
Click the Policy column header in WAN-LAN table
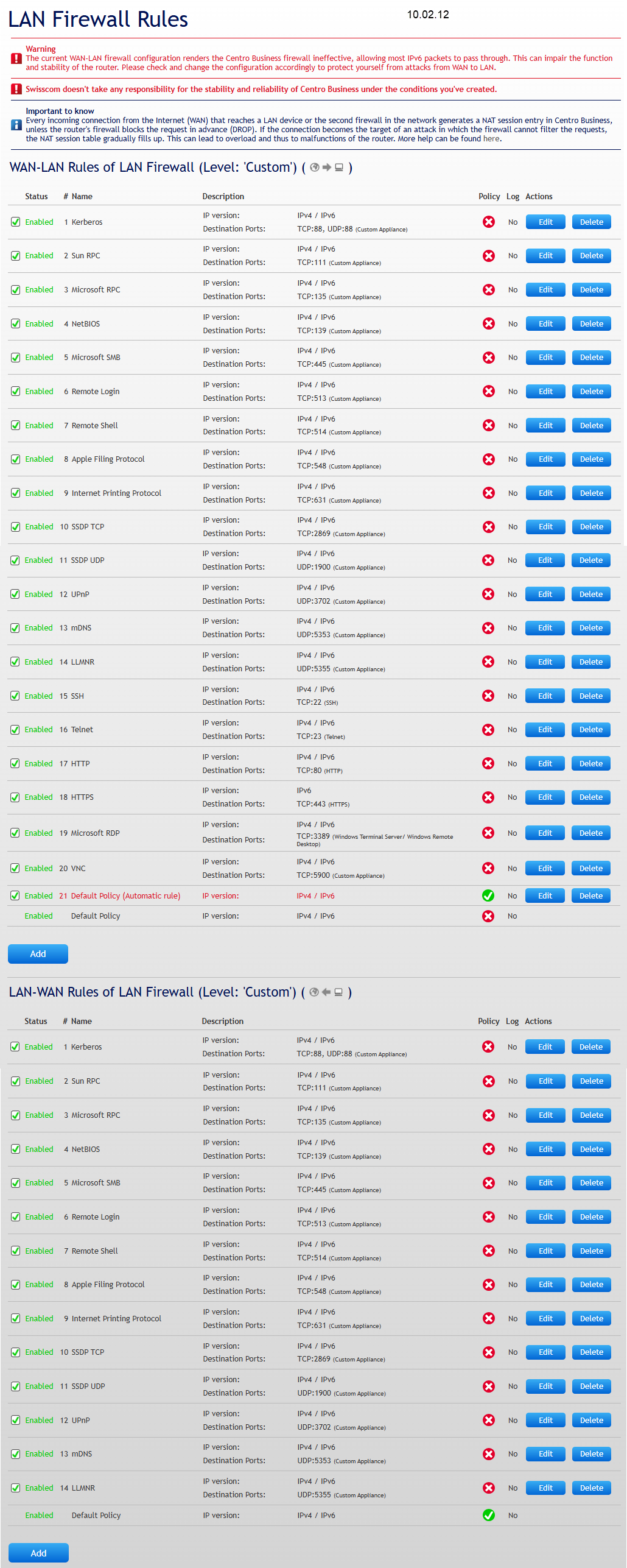pyautogui.click(x=489, y=196)
